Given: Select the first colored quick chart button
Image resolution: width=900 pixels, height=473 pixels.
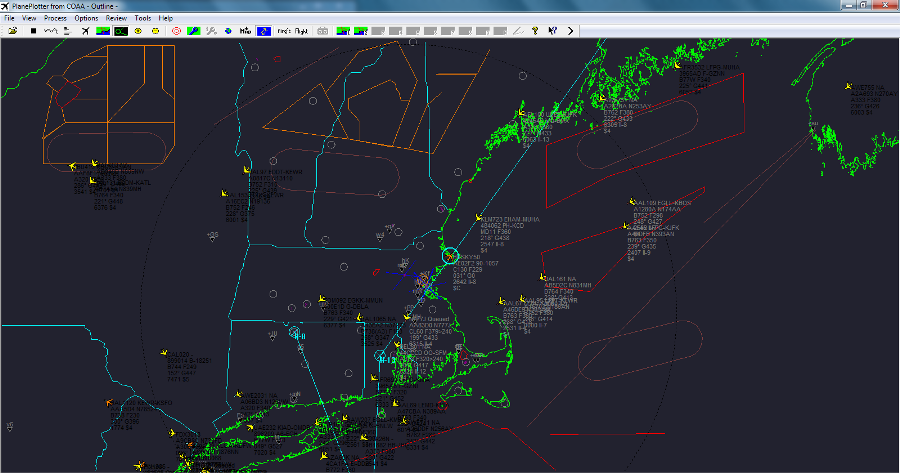Looking at the screenshot, I should [343, 31].
